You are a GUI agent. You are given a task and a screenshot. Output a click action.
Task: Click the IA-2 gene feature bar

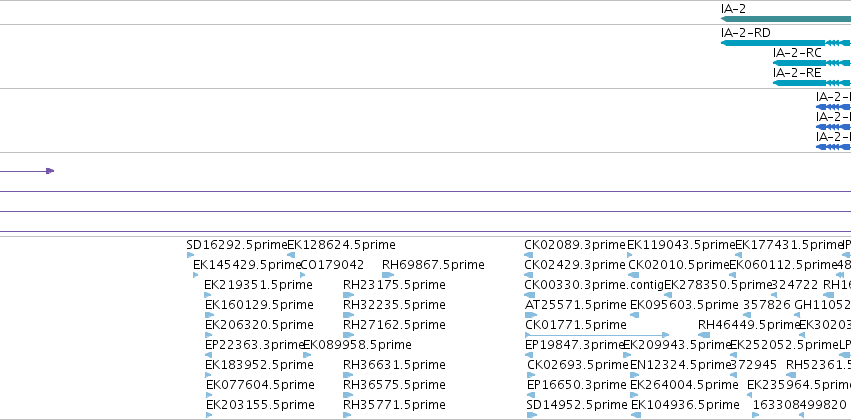pos(786,19)
